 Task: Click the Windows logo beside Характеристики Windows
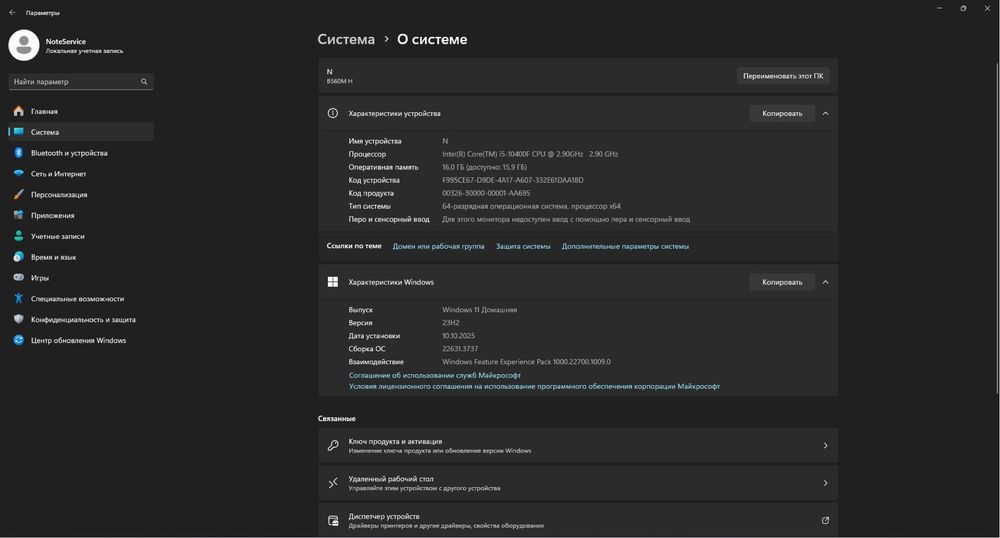coord(333,282)
